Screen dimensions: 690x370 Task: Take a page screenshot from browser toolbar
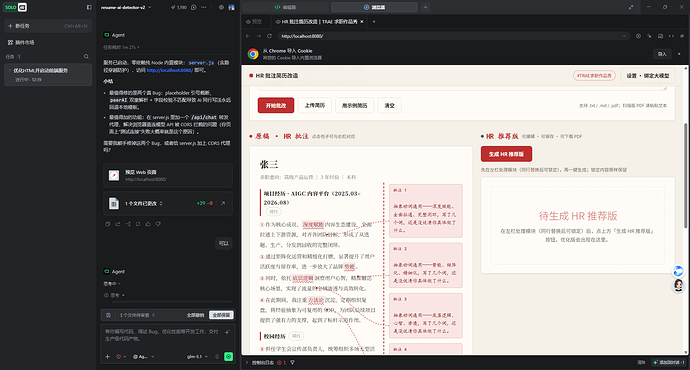[x=660, y=36]
